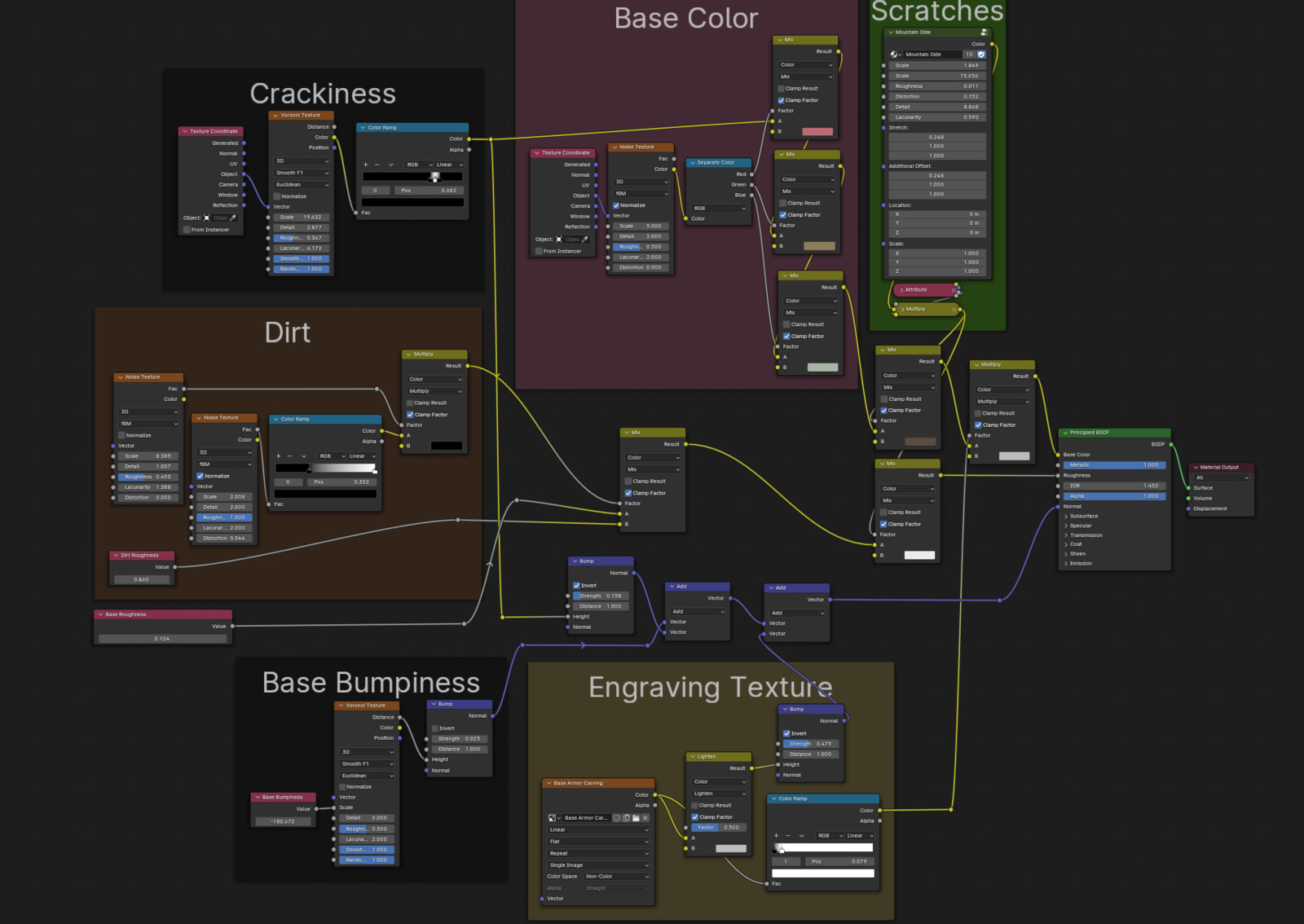Add a color stop in Engraving Color Ramp
The height and width of the screenshot is (924, 1304).
point(777,836)
